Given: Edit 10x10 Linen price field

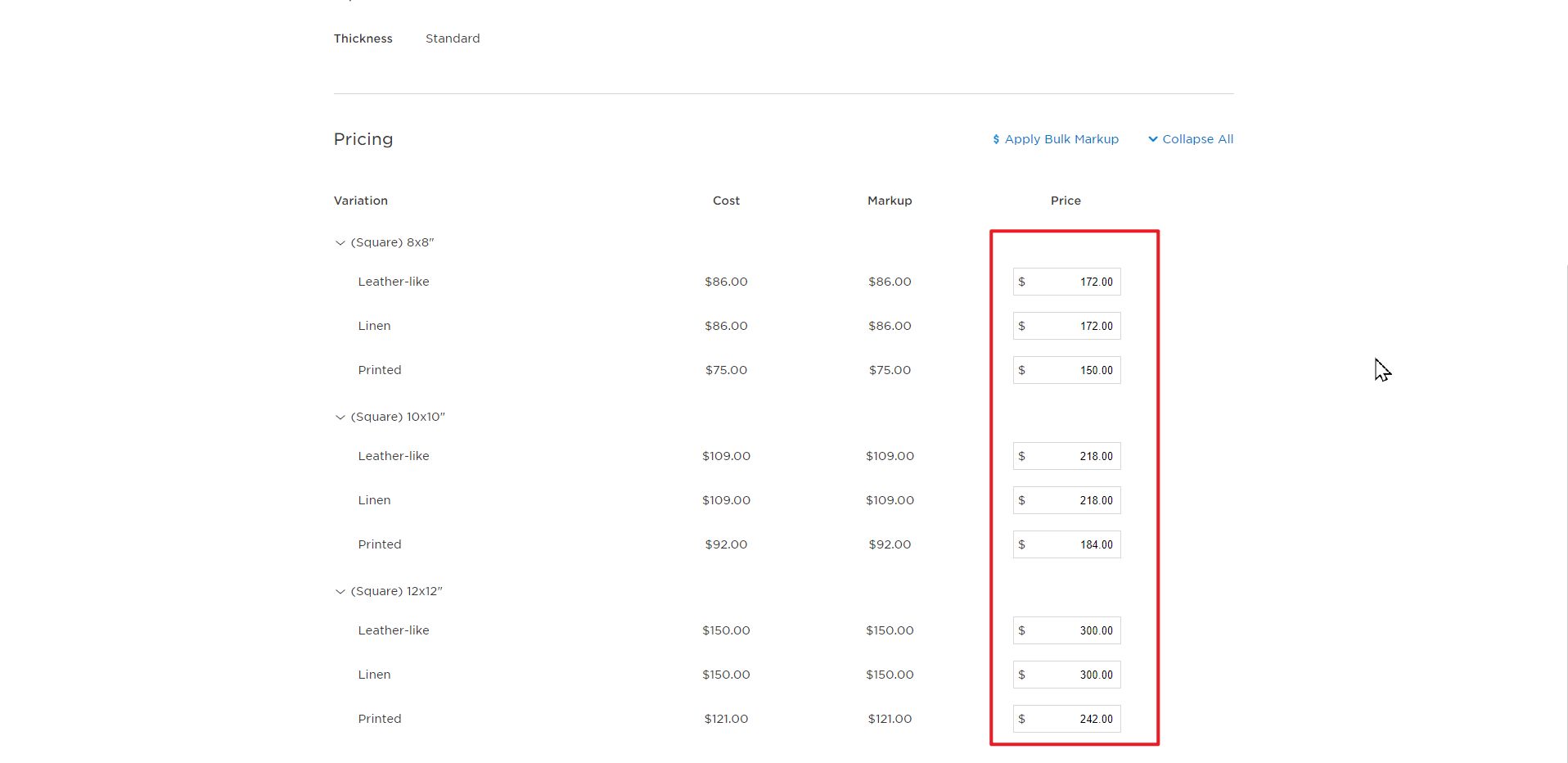Looking at the screenshot, I should (1066, 500).
